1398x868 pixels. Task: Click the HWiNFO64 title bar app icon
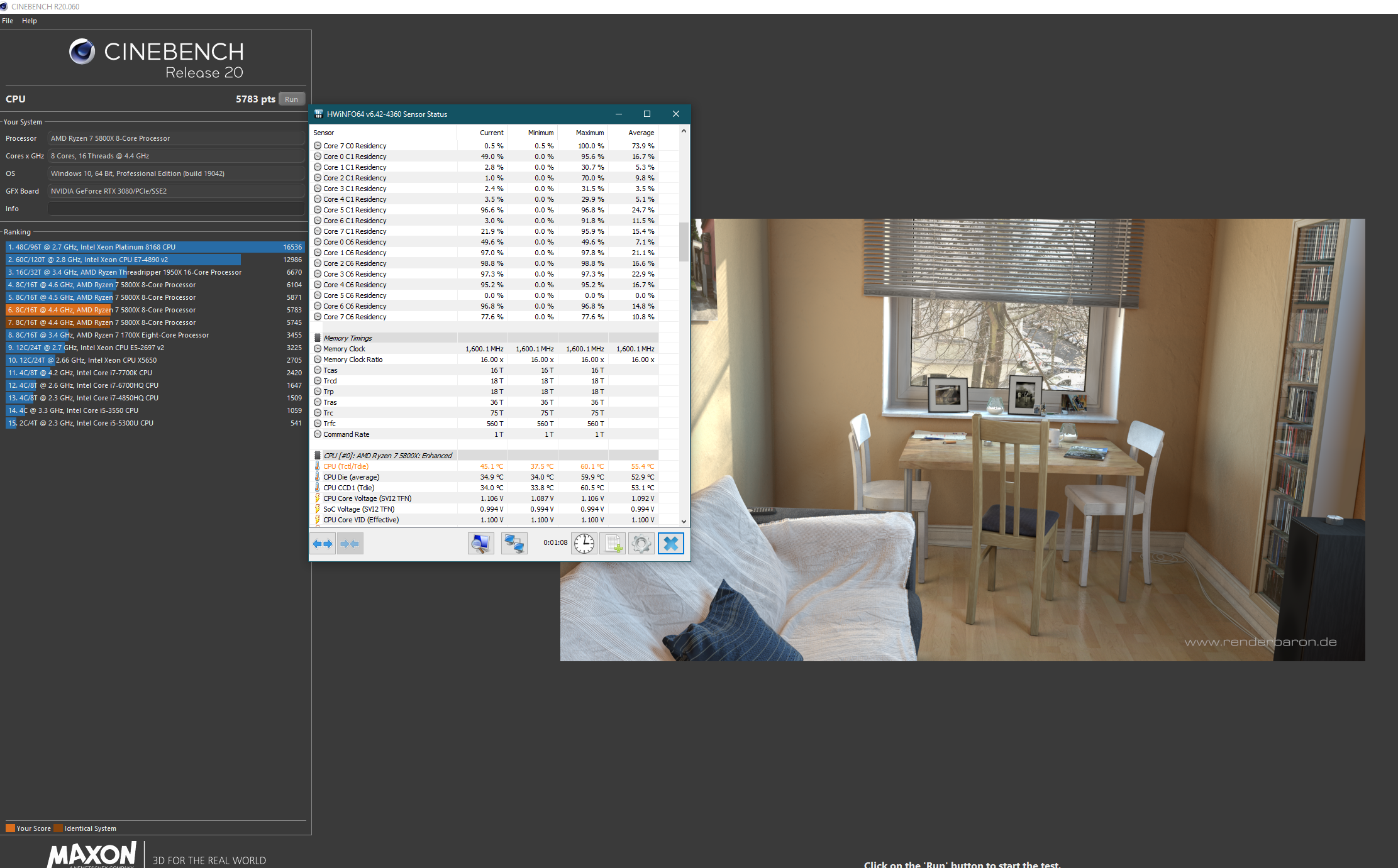(319, 114)
